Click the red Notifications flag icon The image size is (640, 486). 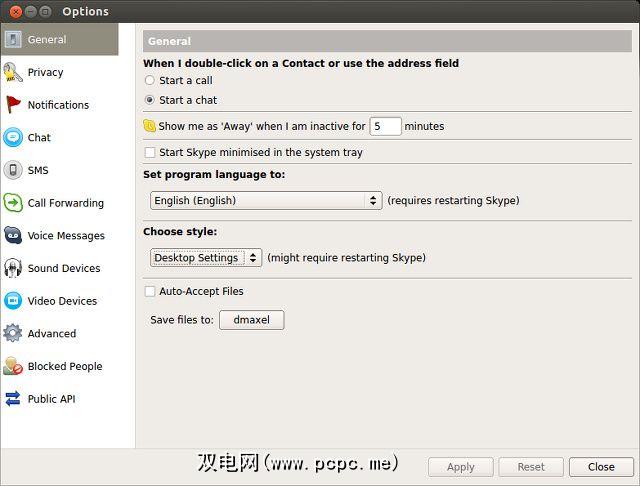click(13, 105)
